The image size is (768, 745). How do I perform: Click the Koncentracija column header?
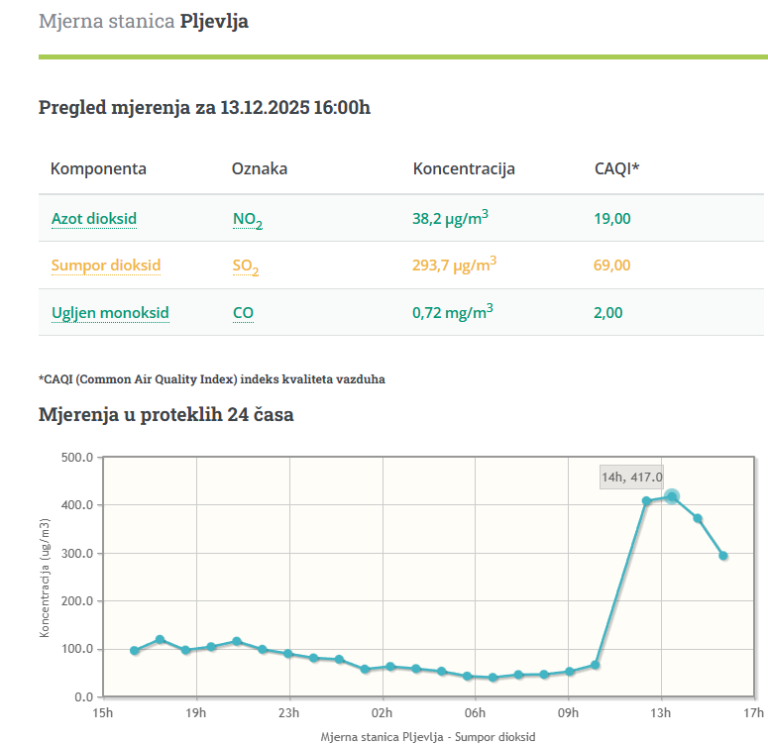tap(464, 168)
